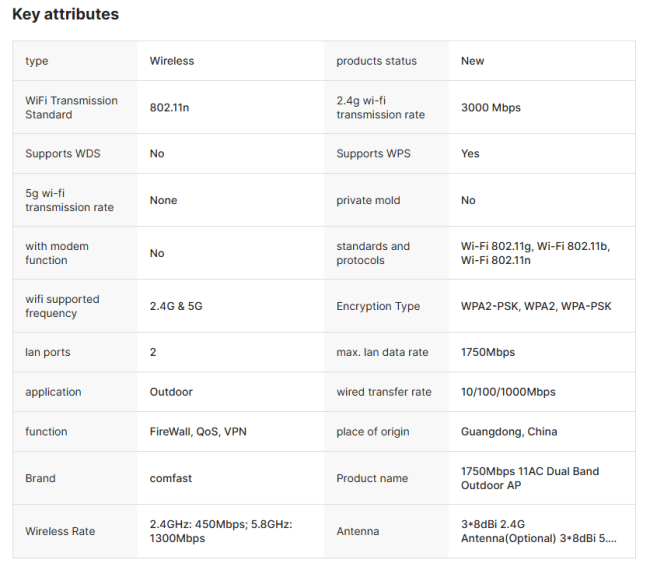
Task: Select the 'Supports WPS' label cell
Action: [373, 154]
